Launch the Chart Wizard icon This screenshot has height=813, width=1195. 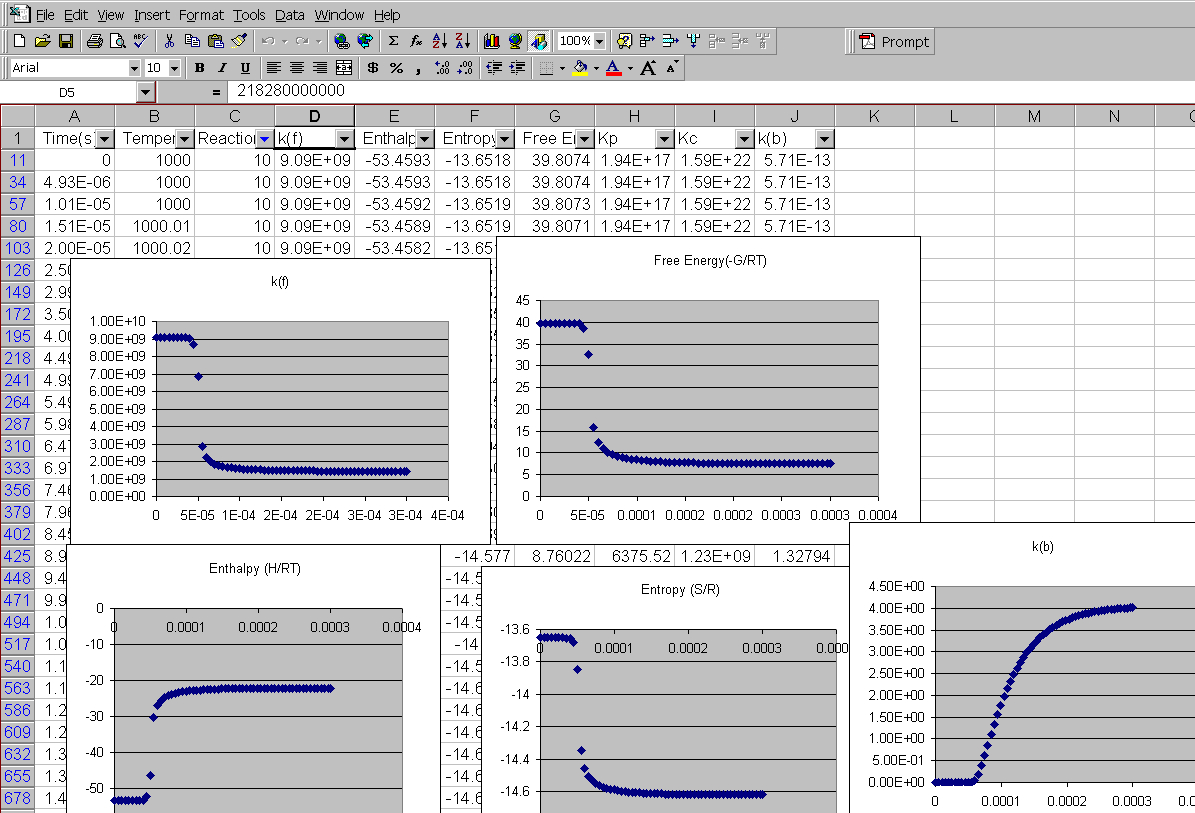[491, 41]
